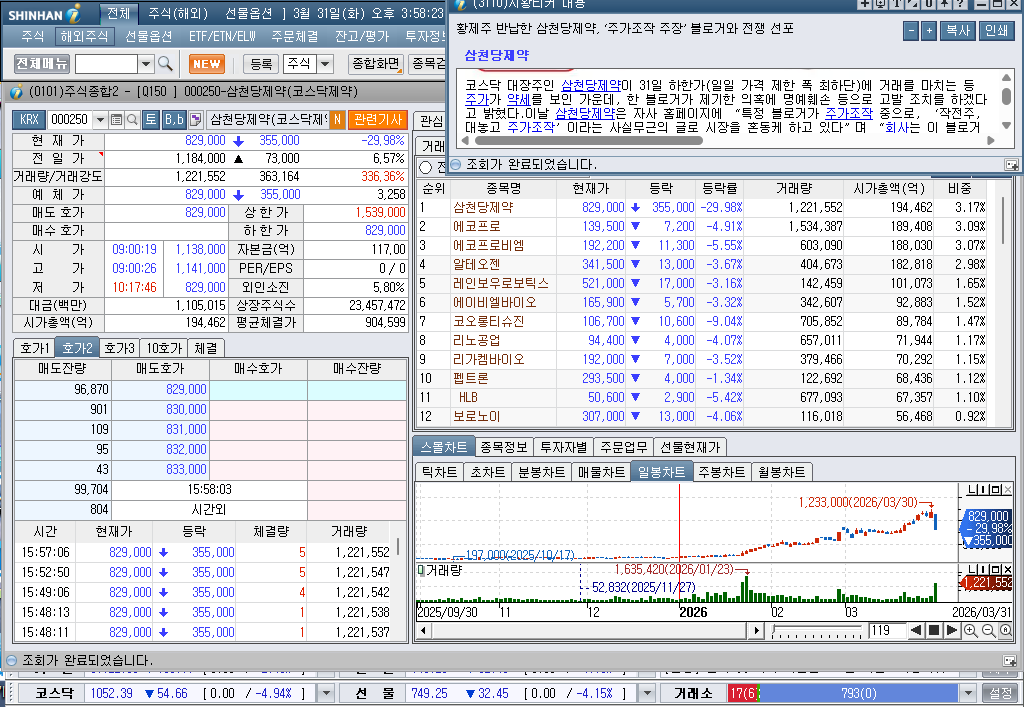
Task: Click the screen-link icon at bottom-right status bar
Action: [x=1010, y=660]
